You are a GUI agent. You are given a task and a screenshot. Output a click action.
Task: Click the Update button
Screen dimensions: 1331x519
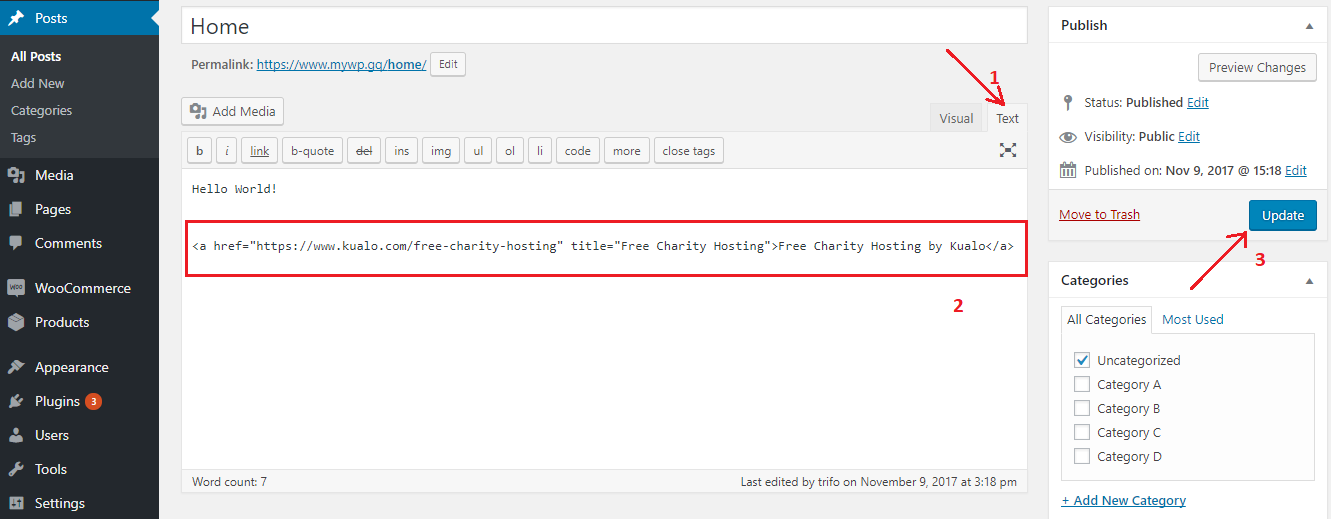(x=1283, y=215)
